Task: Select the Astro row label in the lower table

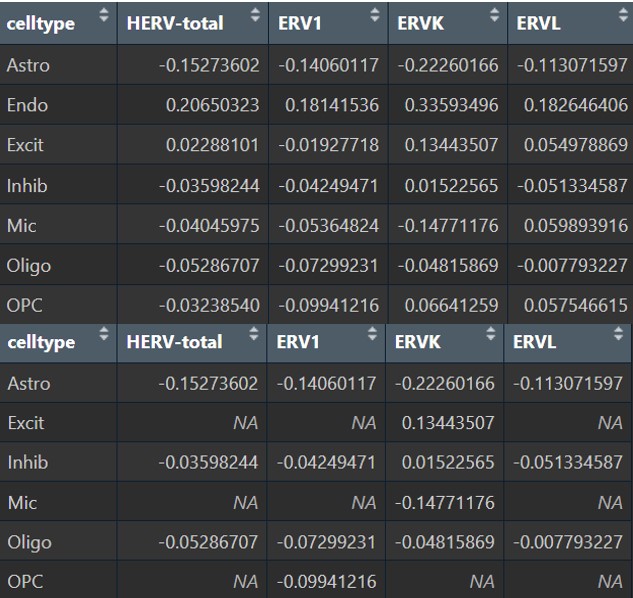Action: (x=28, y=383)
